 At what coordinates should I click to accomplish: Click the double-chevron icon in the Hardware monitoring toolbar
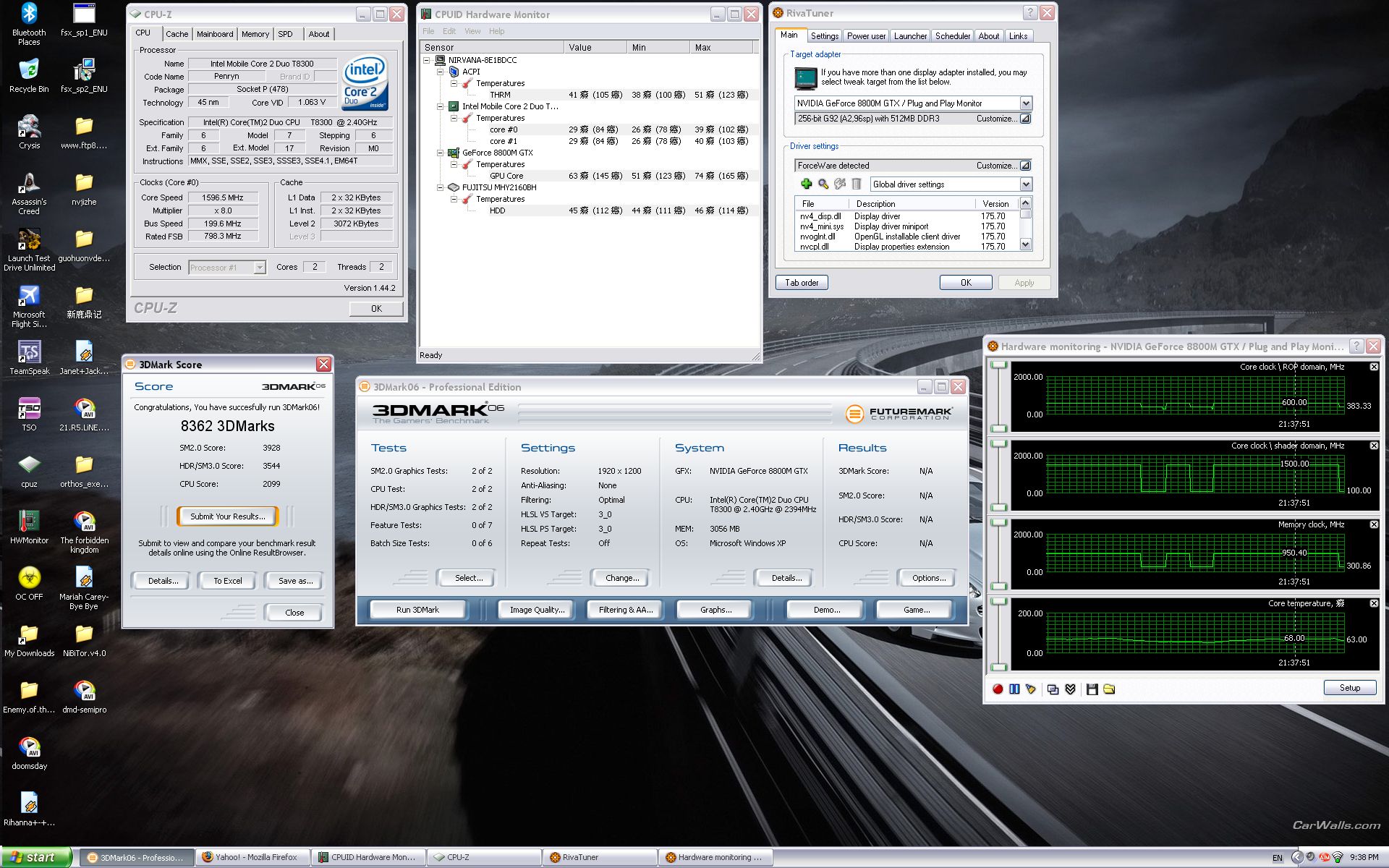(x=1070, y=689)
